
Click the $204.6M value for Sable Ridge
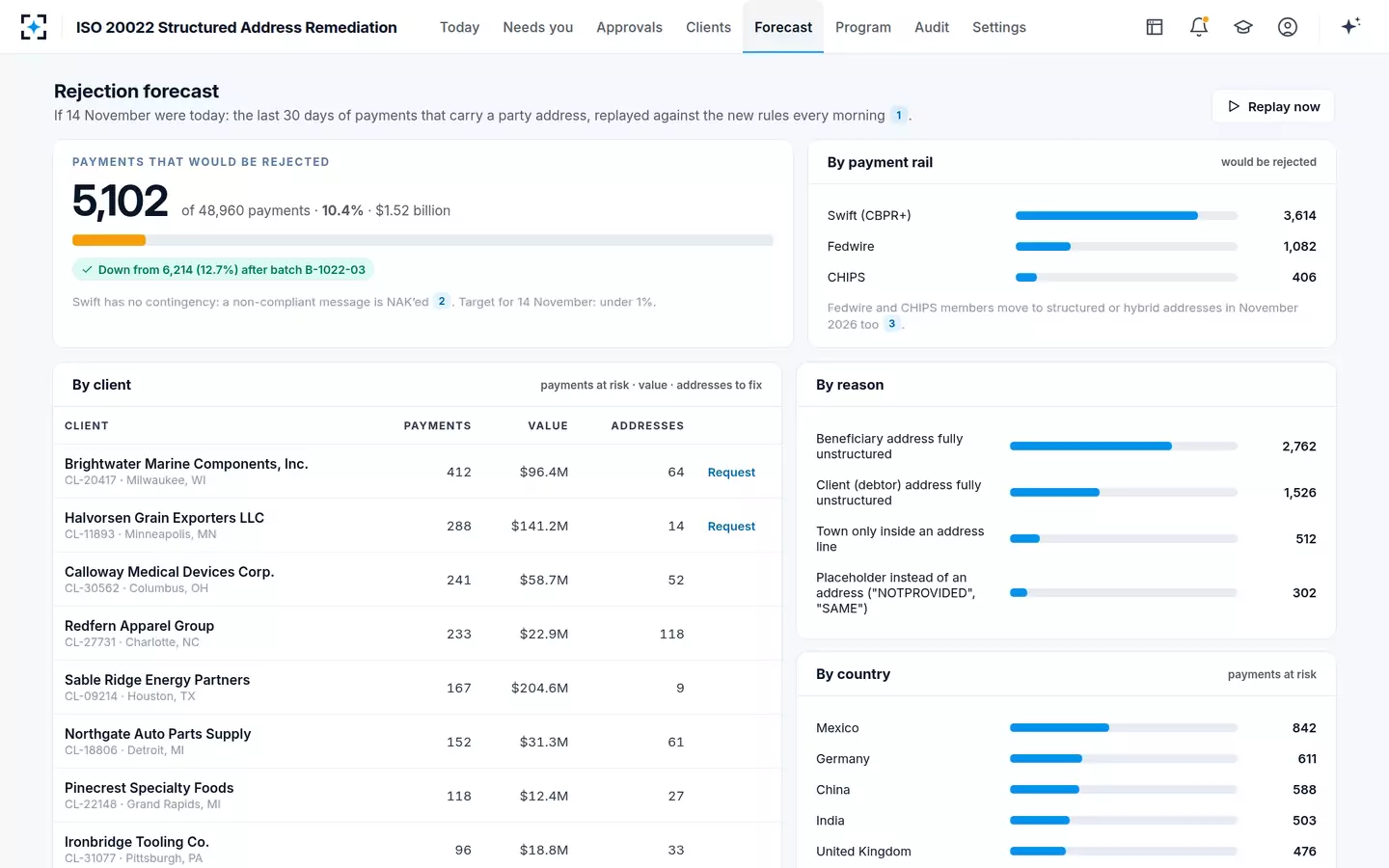tap(539, 688)
